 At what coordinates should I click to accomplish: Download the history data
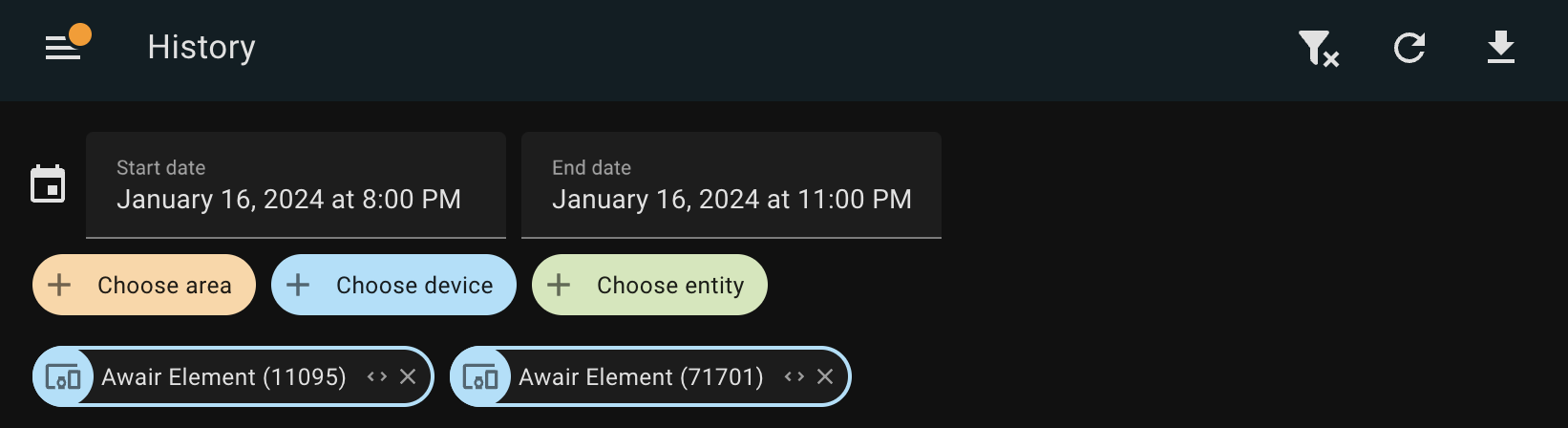[x=1501, y=48]
